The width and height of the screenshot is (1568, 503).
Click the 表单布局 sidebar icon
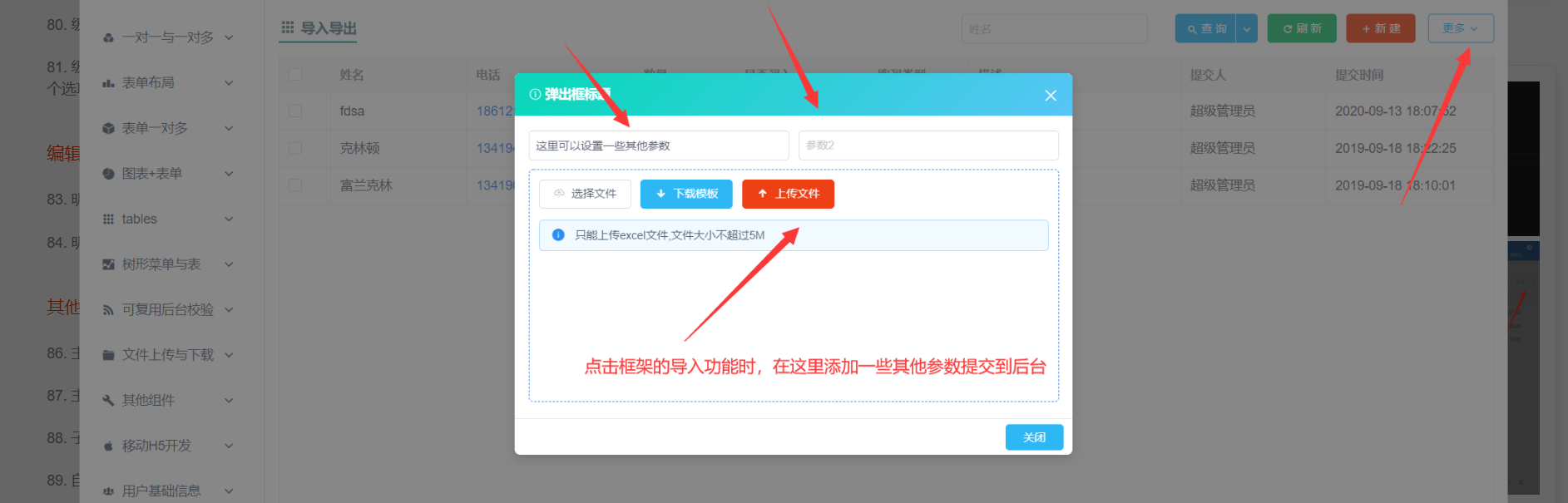point(108,83)
